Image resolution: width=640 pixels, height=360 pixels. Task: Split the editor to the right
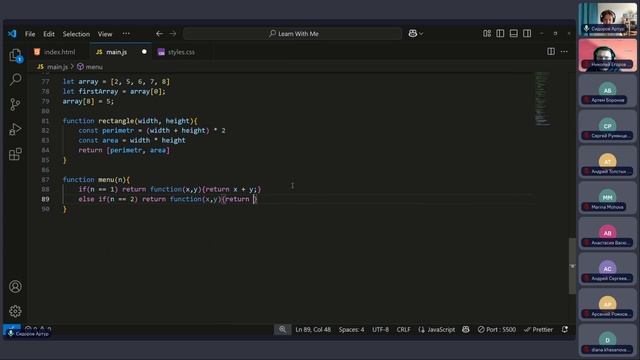click(x=551, y=51)
